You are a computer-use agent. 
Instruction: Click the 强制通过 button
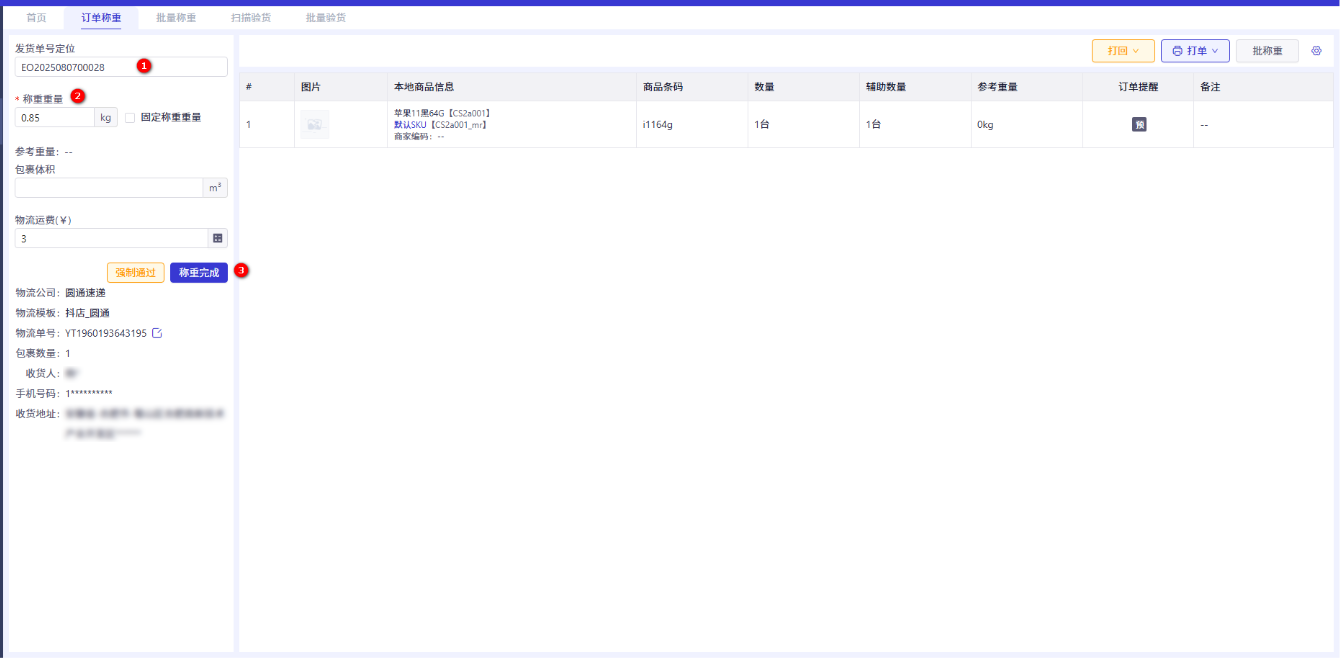click(x=136, y=272)
